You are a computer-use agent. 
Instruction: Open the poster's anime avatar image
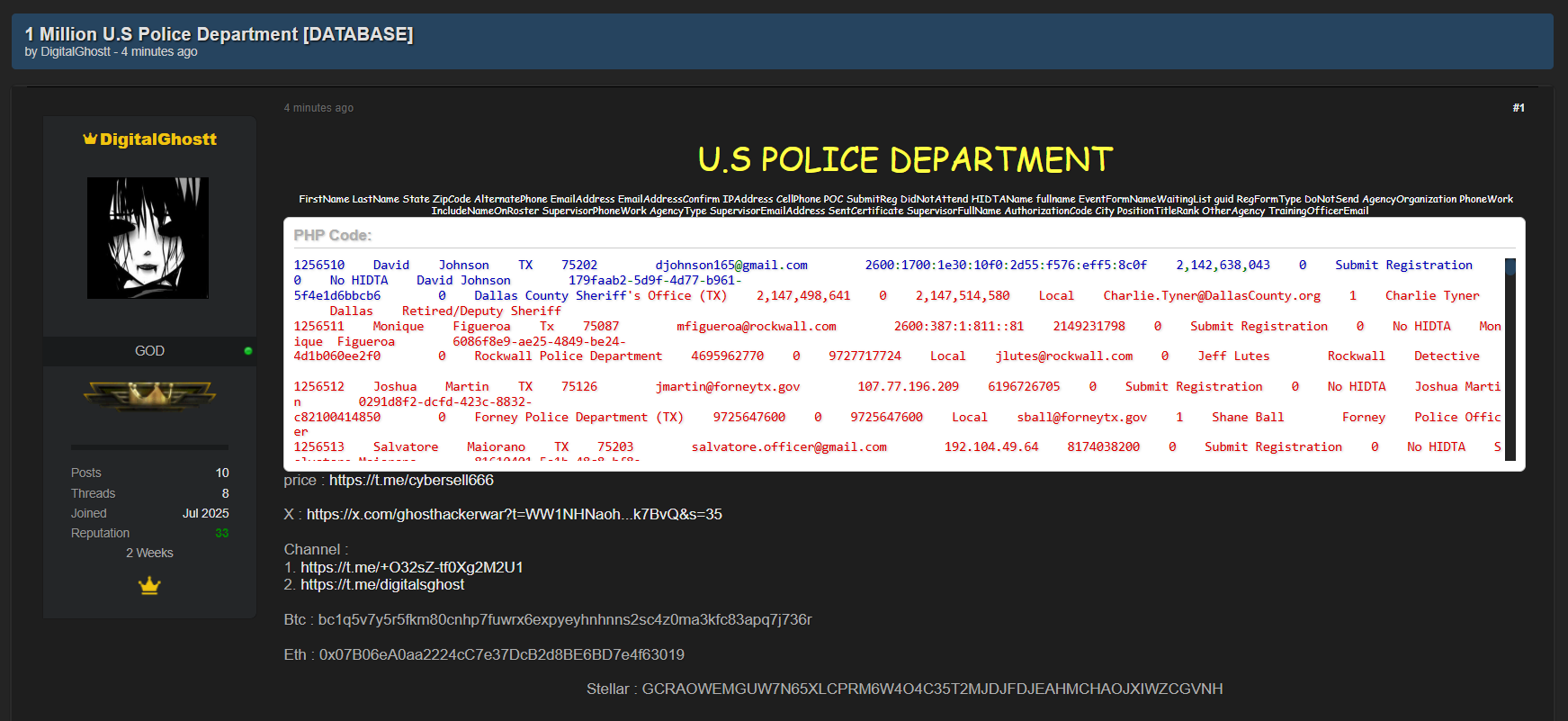(x=148, y=238)
